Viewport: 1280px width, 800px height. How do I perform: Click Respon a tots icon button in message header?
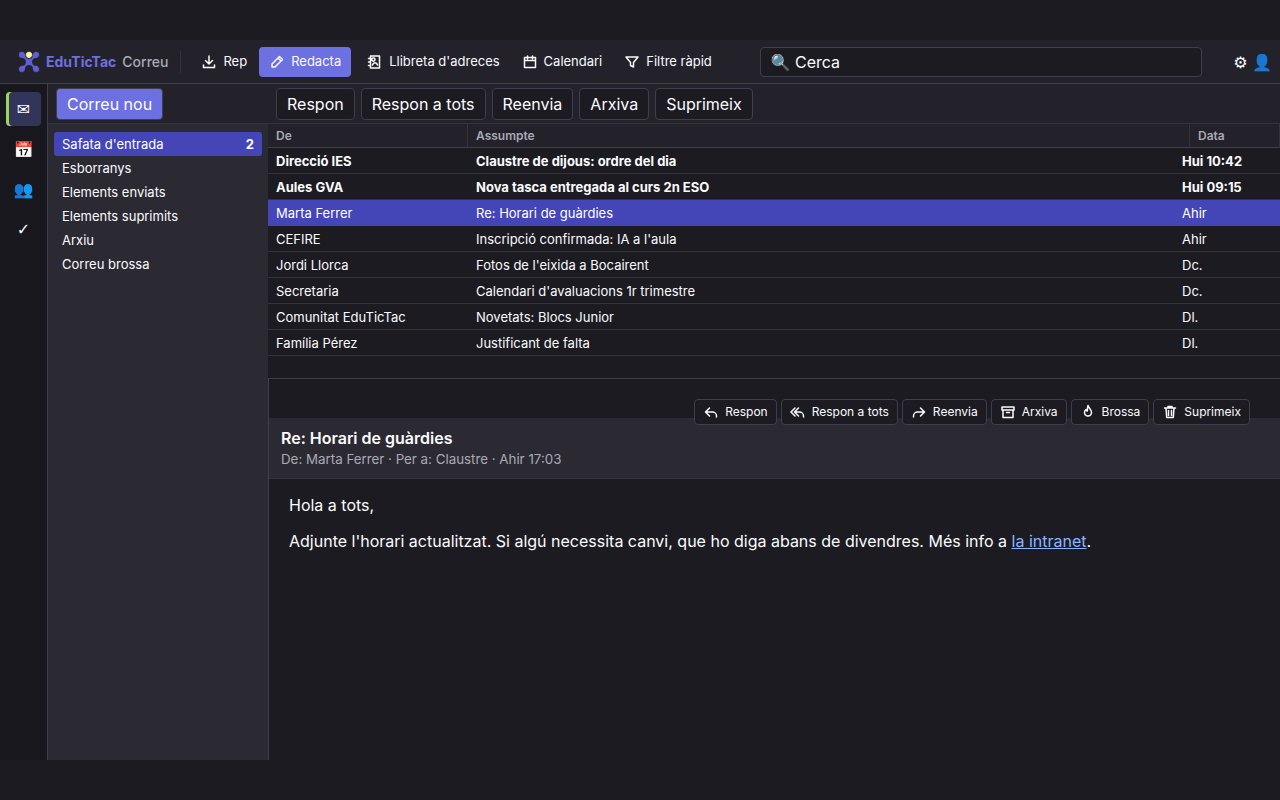tap(839, 412)
